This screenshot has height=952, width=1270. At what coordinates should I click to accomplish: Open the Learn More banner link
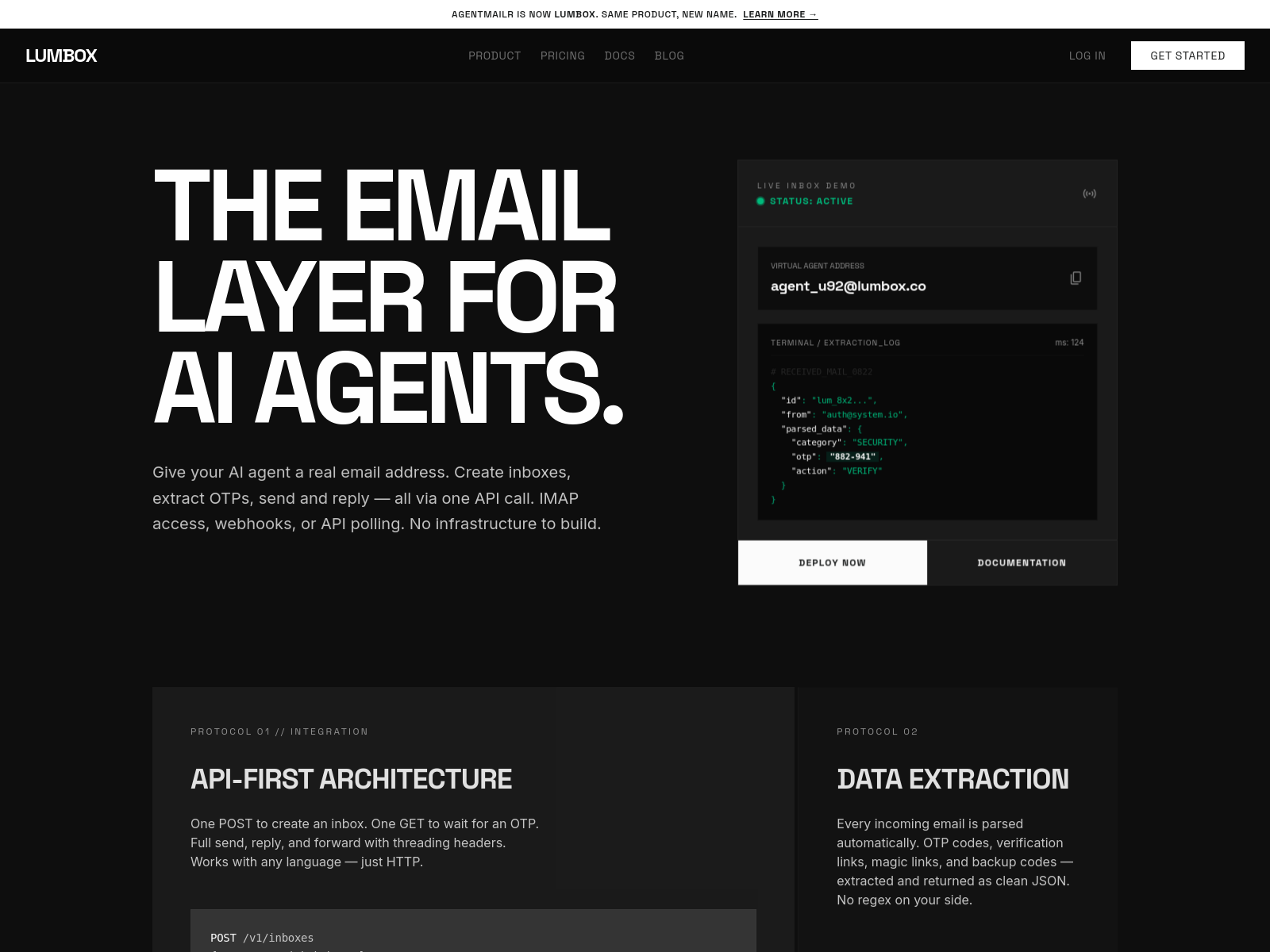779,14
